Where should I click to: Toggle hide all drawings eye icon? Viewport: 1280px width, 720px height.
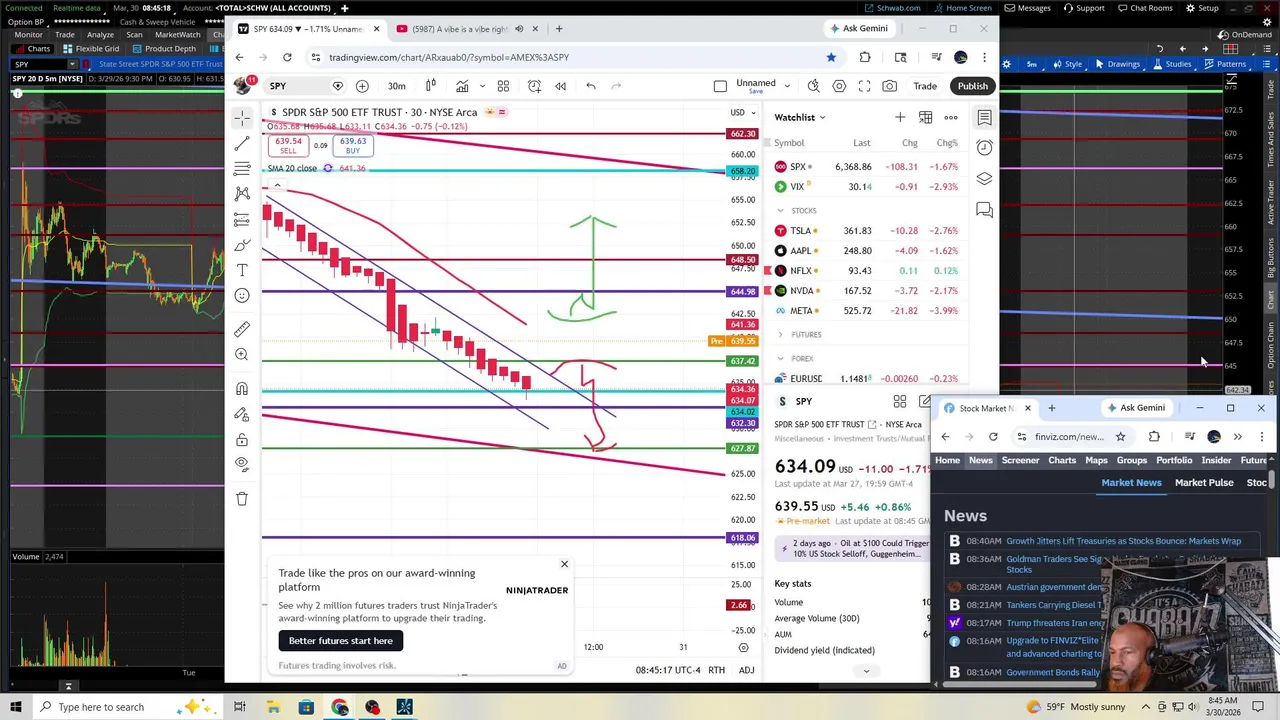tap(242, 464)
